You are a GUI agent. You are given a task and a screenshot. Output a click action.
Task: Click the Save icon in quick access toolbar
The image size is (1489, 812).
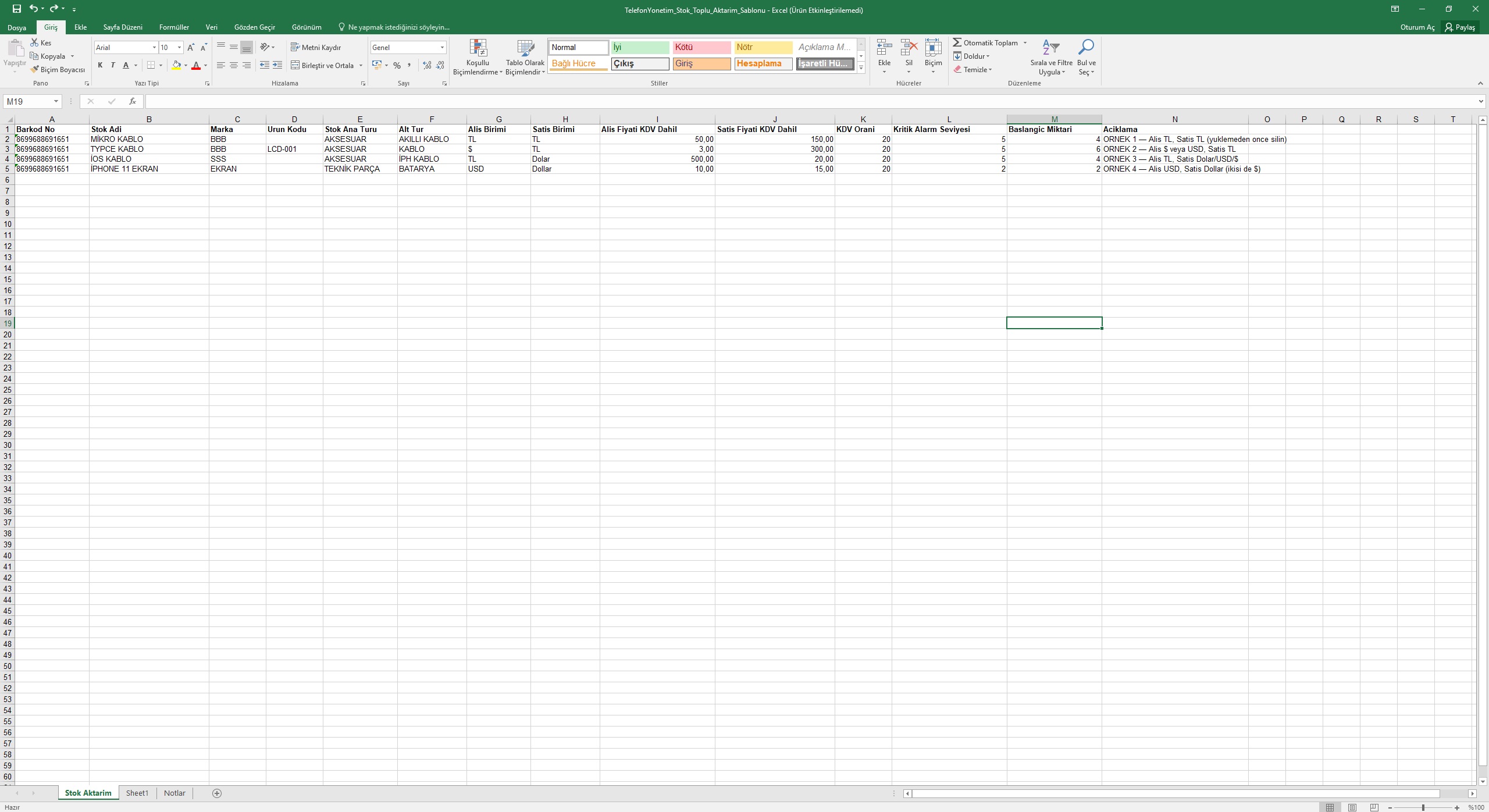(17, 9)
